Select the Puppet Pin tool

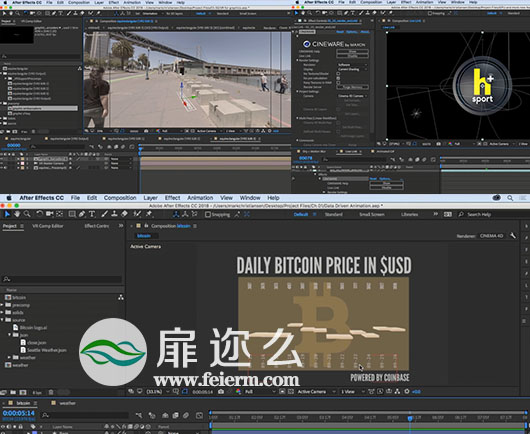pyautogui.click(x=149, y=214)
